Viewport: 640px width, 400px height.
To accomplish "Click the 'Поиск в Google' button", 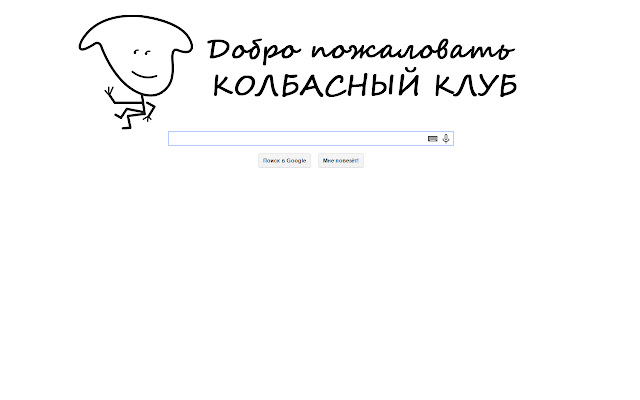I will pos(284,160).
